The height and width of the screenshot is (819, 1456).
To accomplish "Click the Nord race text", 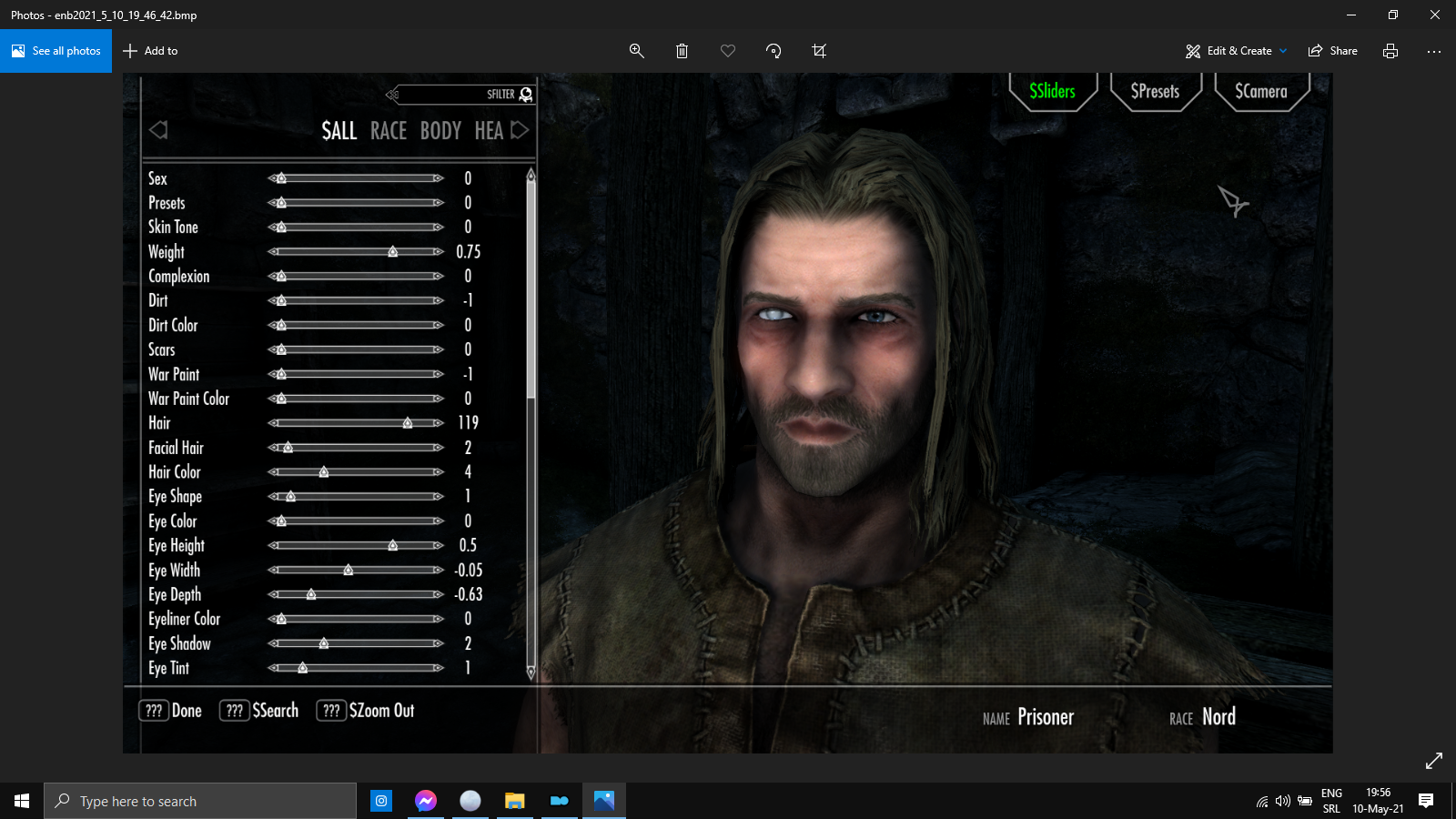I will [x=1219, y=717].
